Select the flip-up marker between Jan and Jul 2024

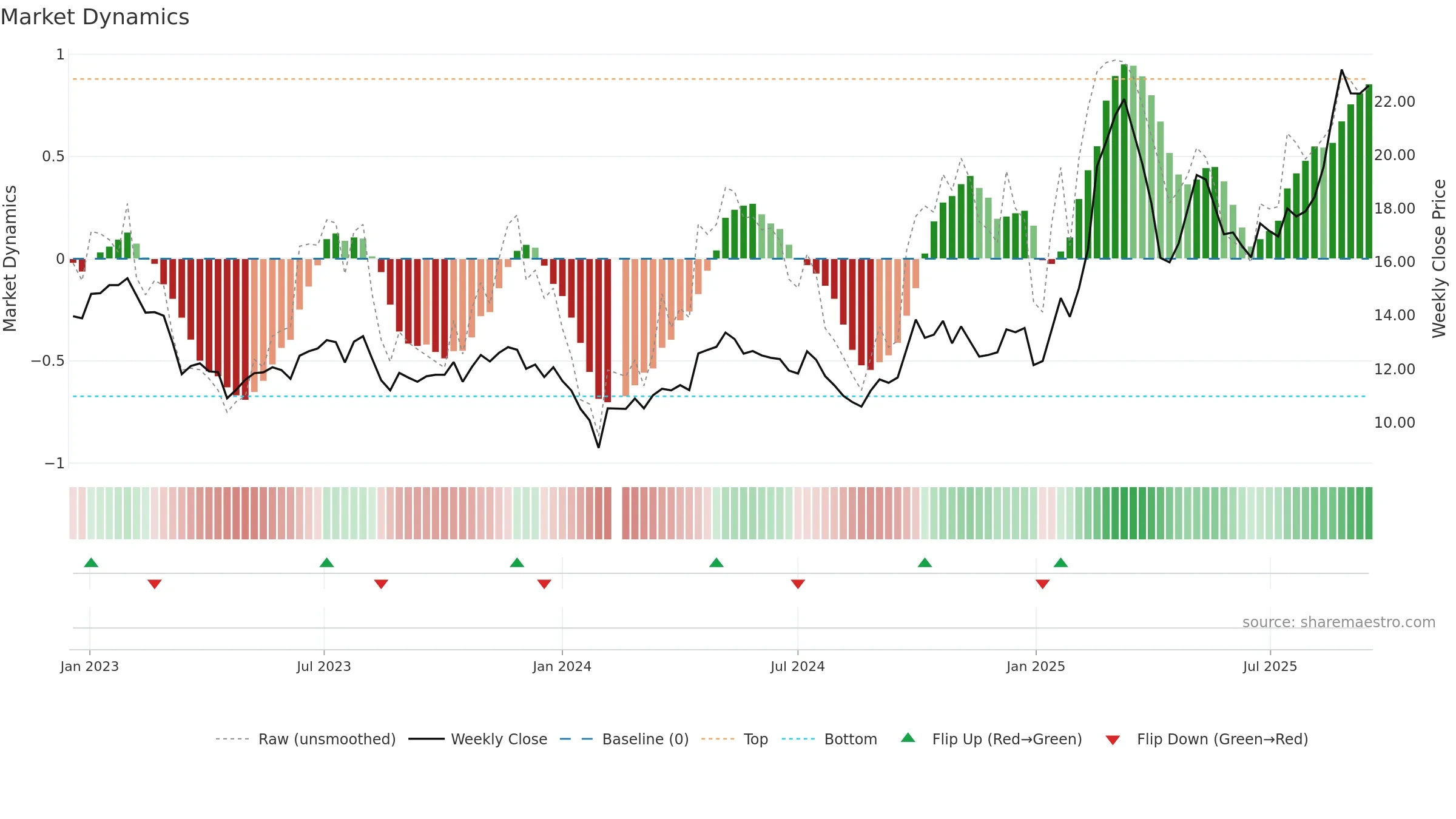coord(716,562)
